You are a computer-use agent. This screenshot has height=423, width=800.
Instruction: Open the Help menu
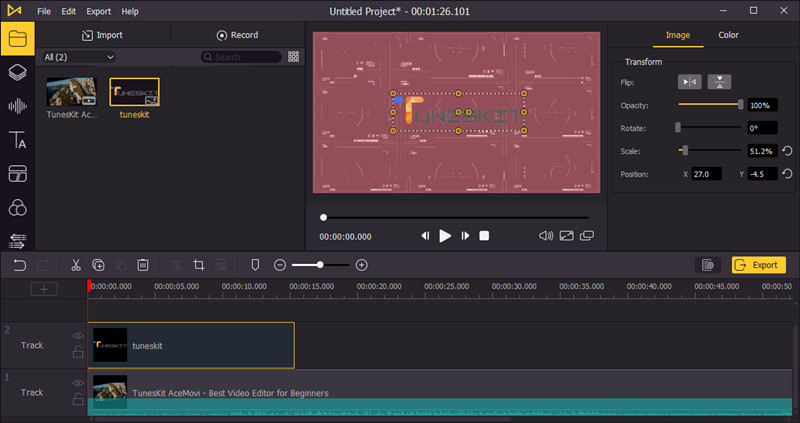(130, 11)
